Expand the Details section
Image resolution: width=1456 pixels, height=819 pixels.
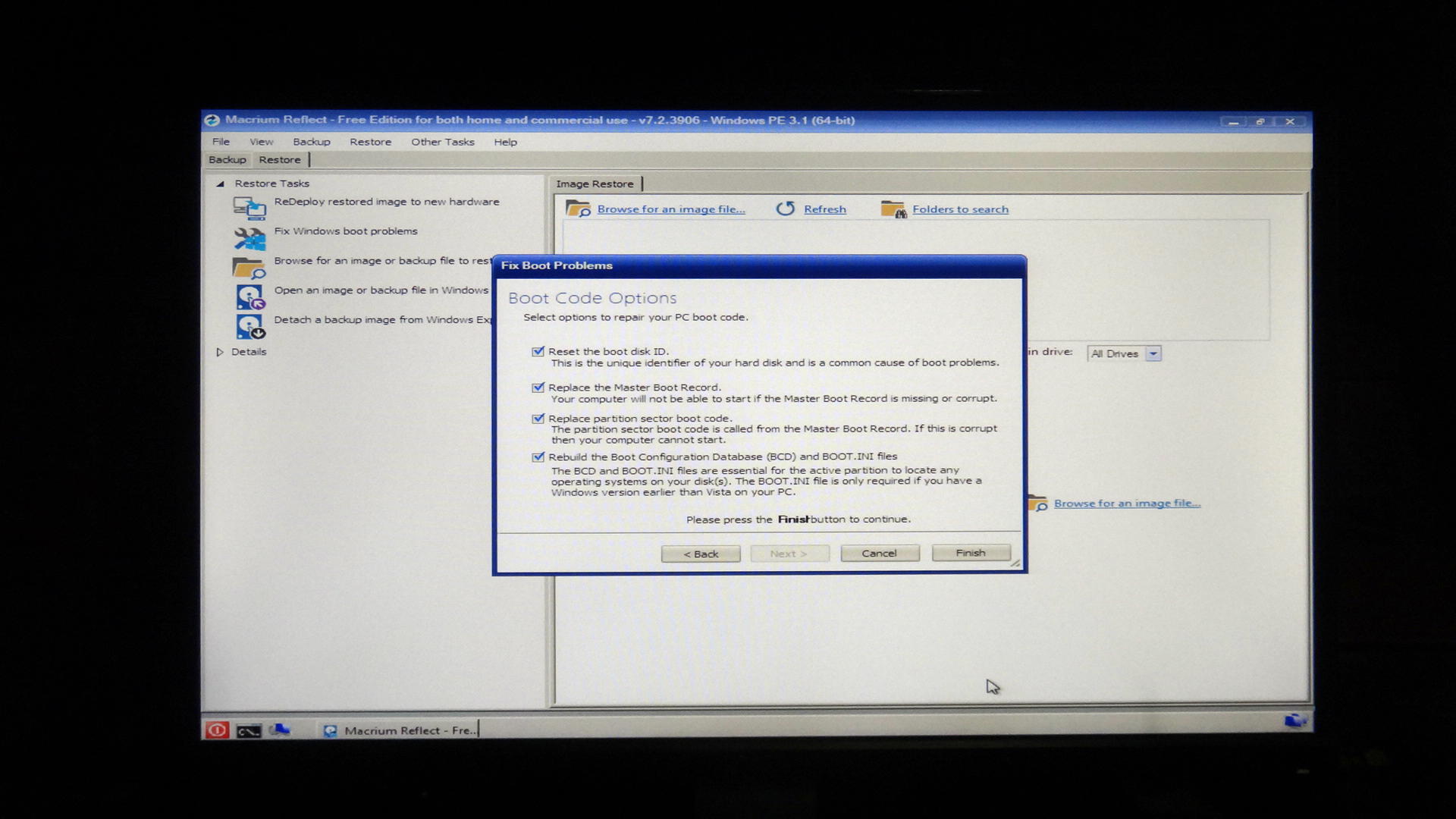pyautogui.click(x=220, y=352)
